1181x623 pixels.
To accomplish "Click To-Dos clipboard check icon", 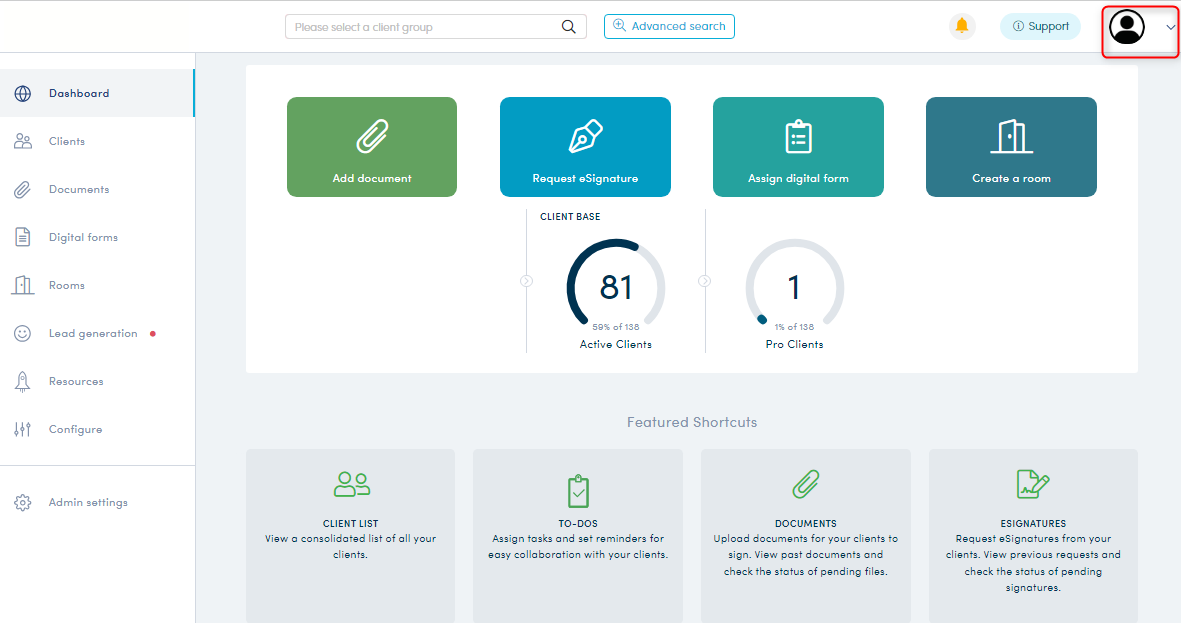I will pos(578,491).
